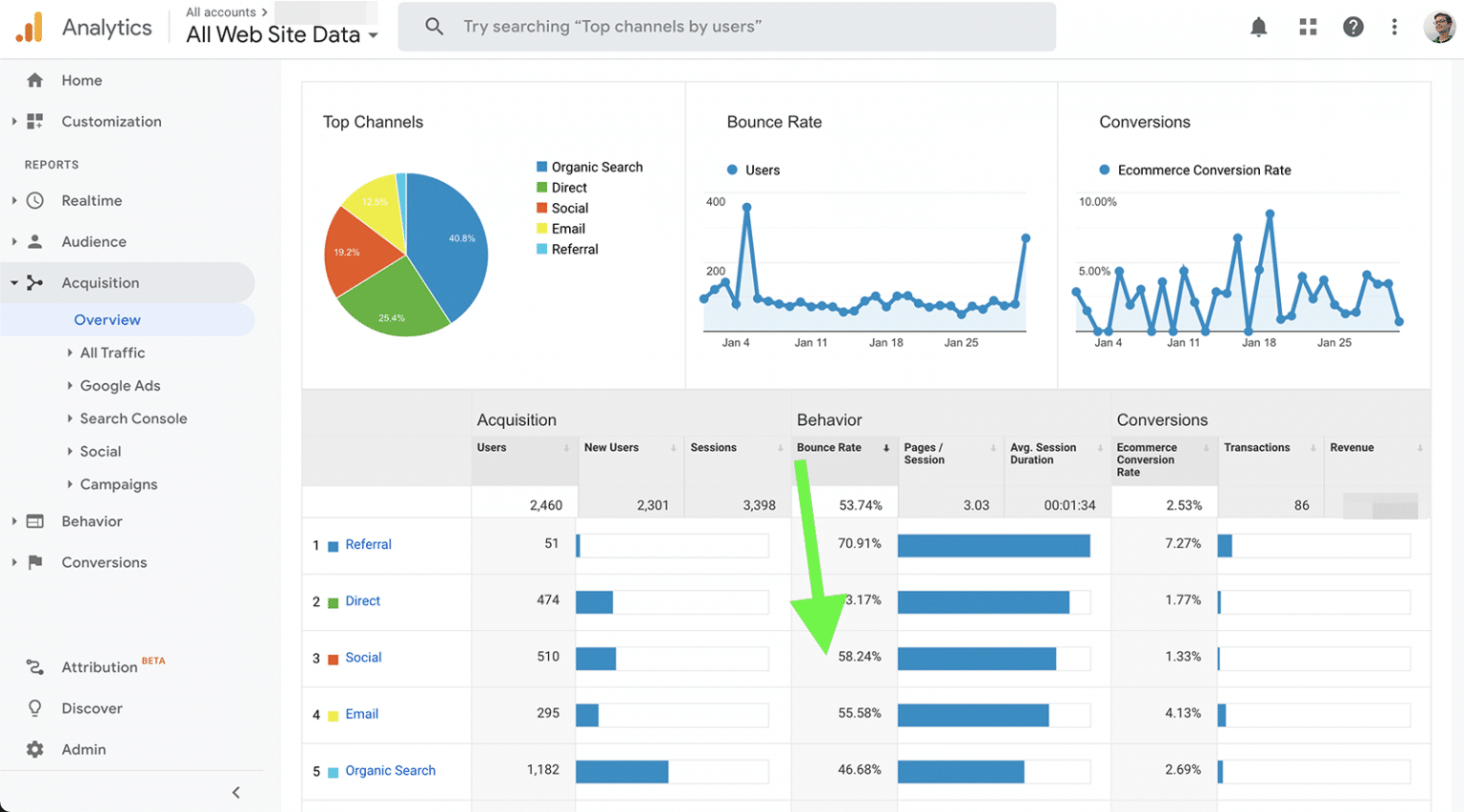
Task: Collapse the left navigation sidebar
Action: pos(235,792)
